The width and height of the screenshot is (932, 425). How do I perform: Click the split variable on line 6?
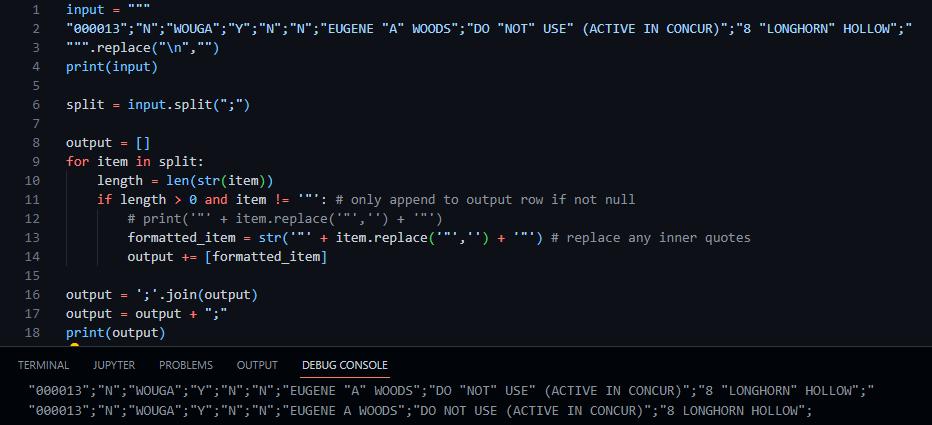pos(85,105)
